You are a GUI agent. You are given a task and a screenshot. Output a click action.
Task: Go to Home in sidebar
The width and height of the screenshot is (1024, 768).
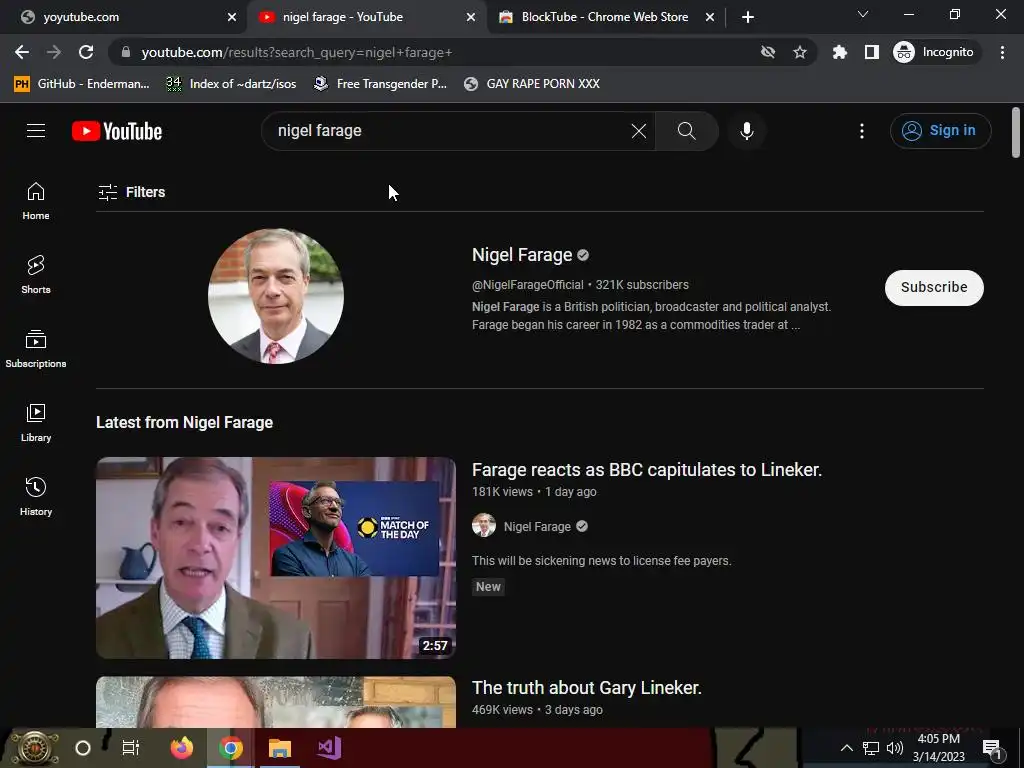tap(36, 201)
